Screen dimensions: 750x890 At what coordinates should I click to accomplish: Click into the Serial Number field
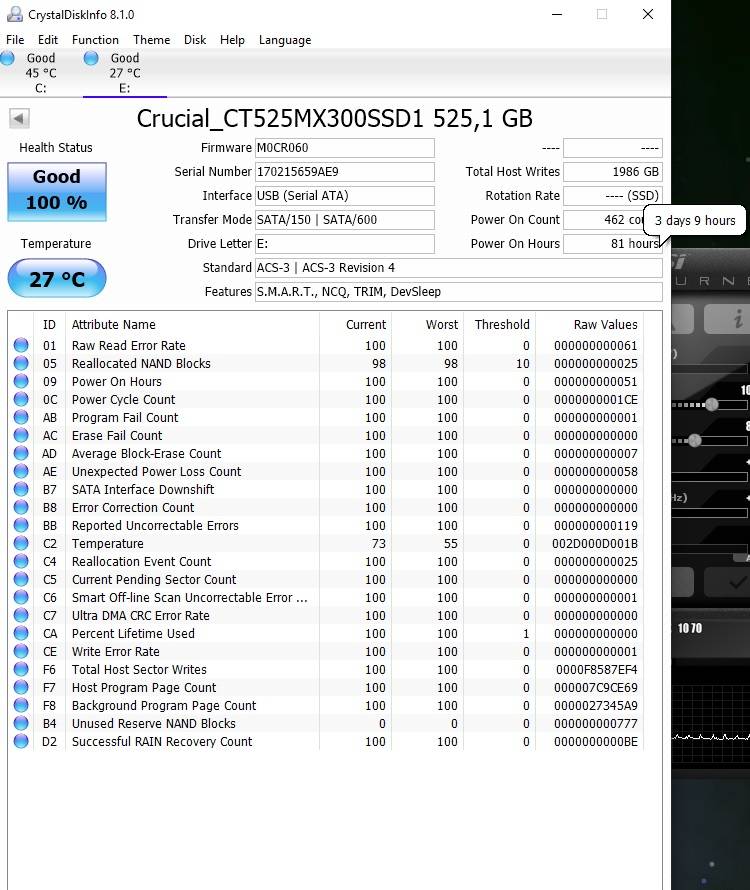coord(344,172)
